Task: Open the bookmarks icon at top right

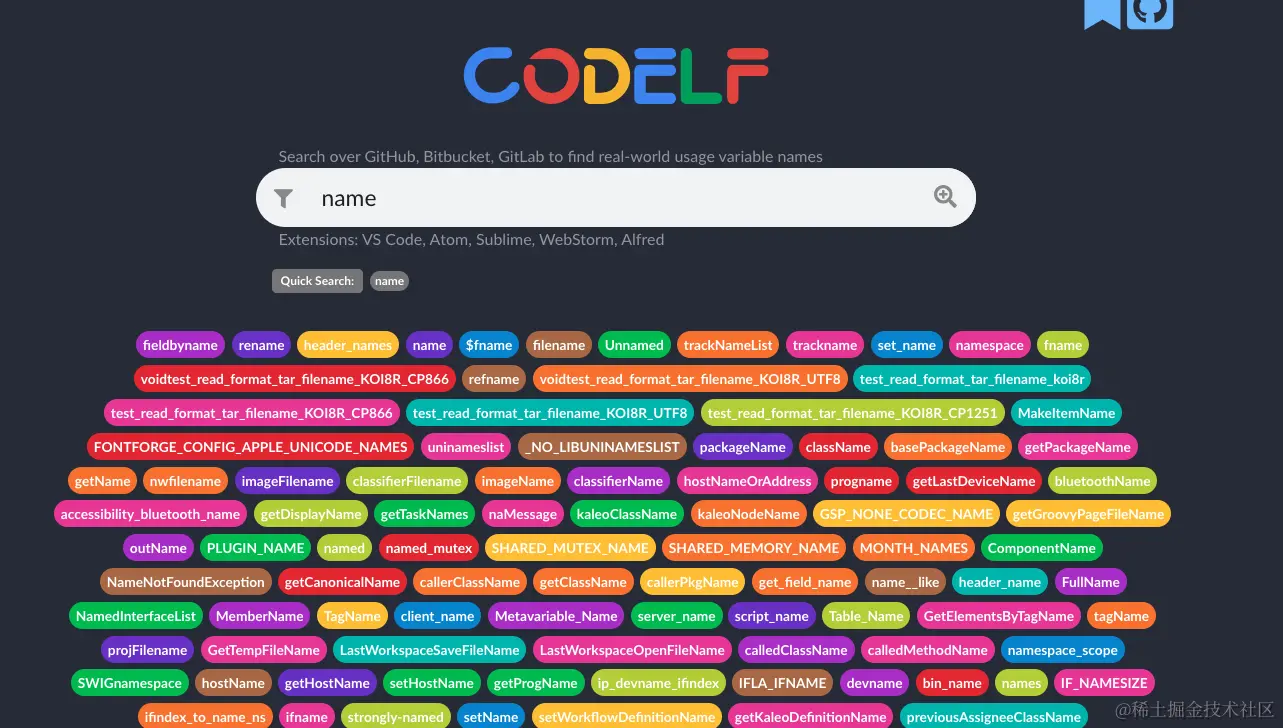Action: point(1102,14)
